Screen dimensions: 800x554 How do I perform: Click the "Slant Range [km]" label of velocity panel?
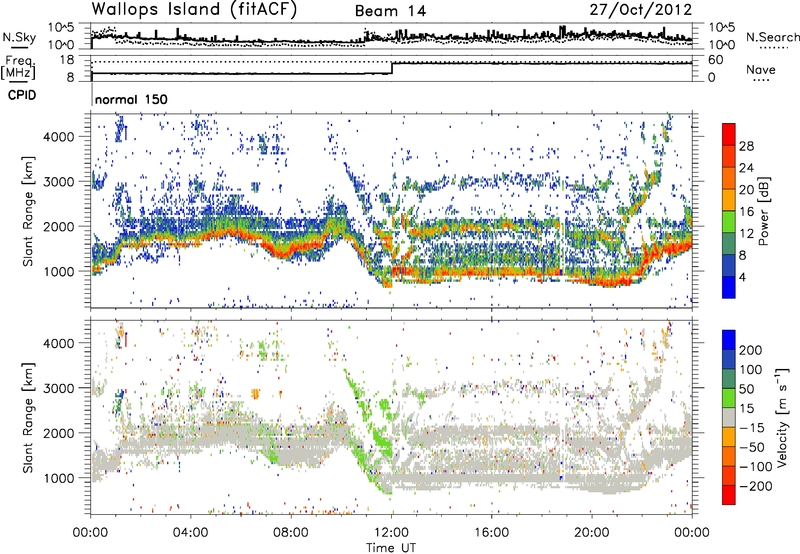point(28,418)
